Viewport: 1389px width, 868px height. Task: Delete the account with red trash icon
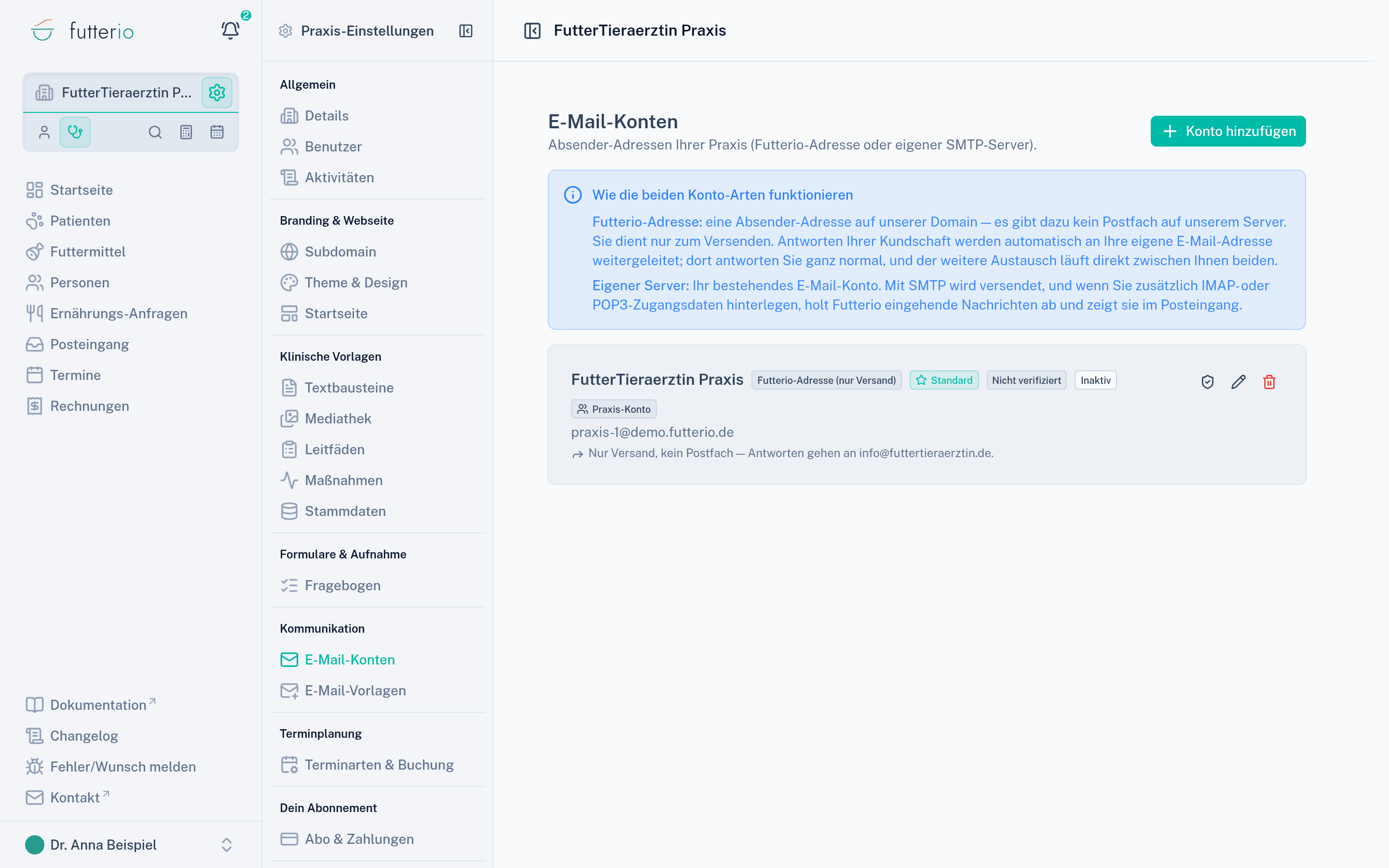pos(1269,382)
